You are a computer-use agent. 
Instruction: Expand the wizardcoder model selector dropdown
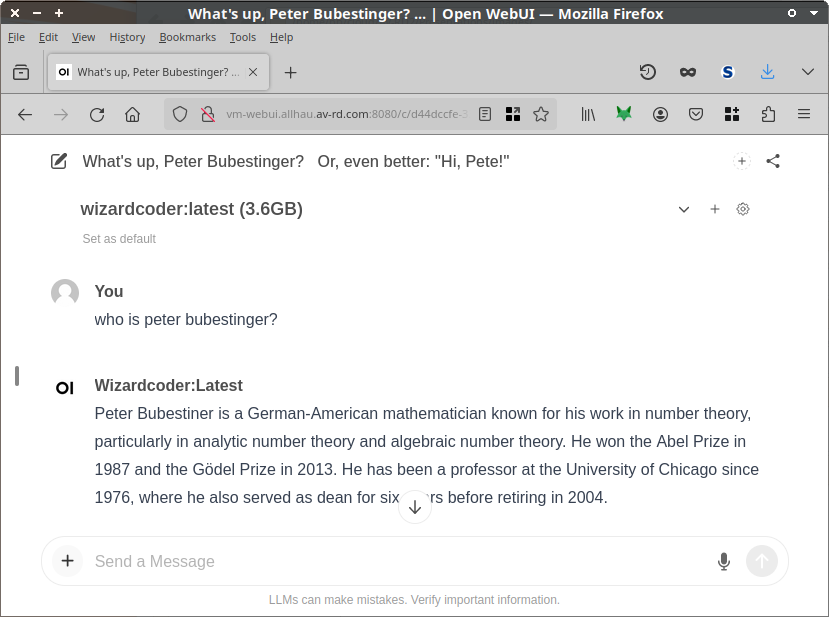click(x=684, y=209)
